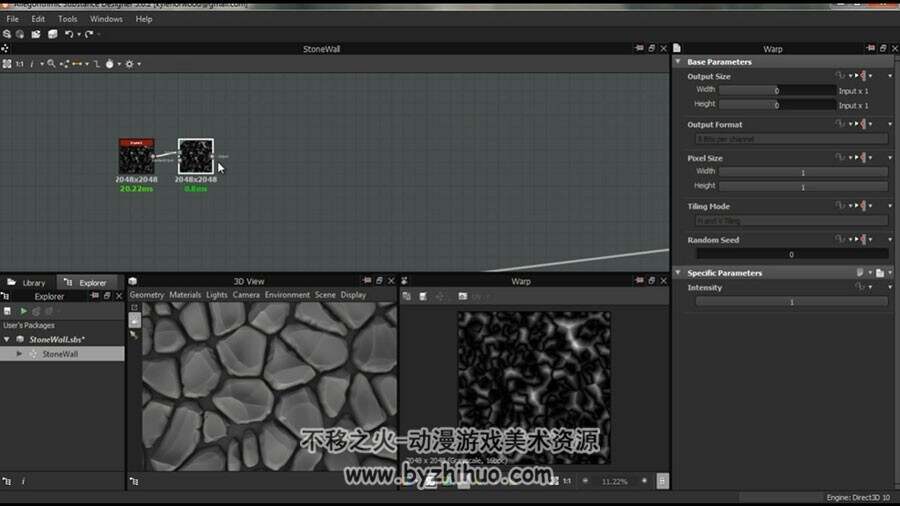Adjust the Intensity slider

click(792, 302)
